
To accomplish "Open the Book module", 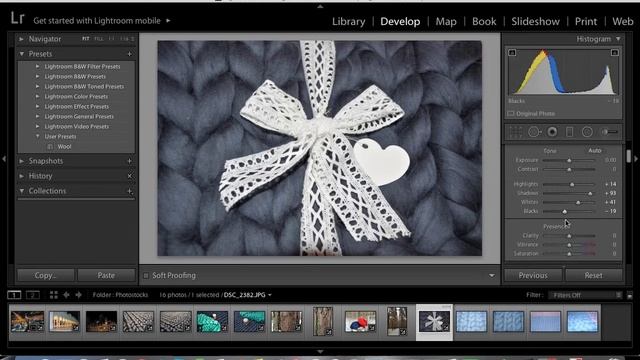I will (484, 21).
